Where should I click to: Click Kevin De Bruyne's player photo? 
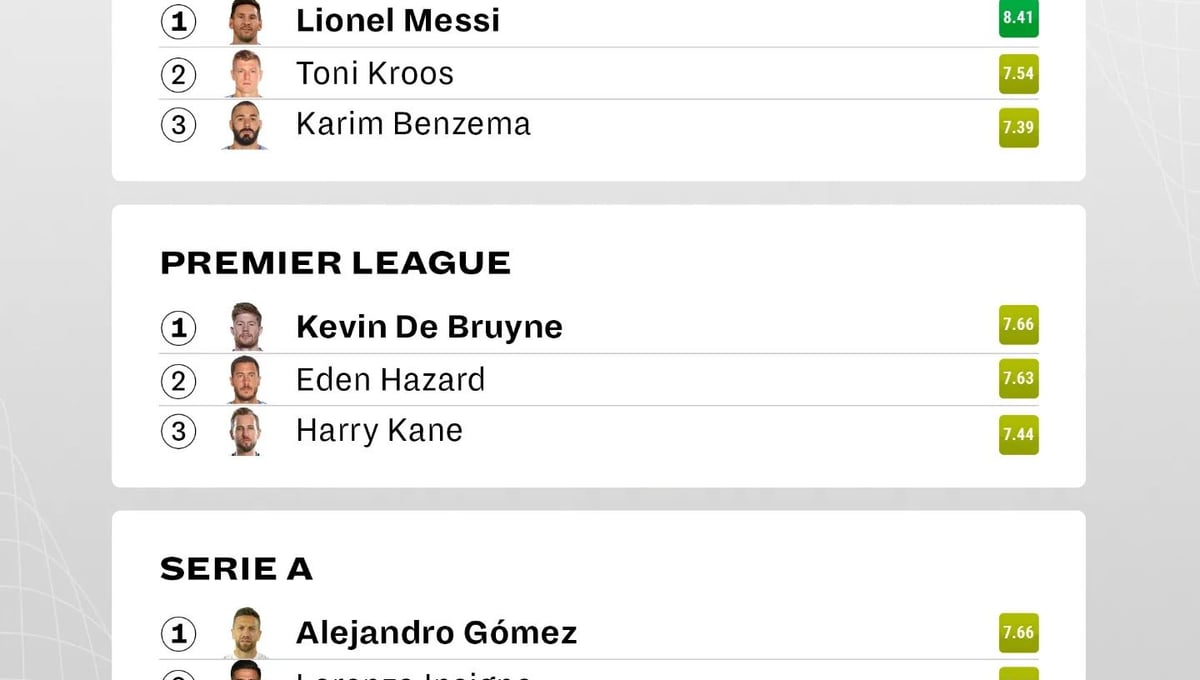245,327
